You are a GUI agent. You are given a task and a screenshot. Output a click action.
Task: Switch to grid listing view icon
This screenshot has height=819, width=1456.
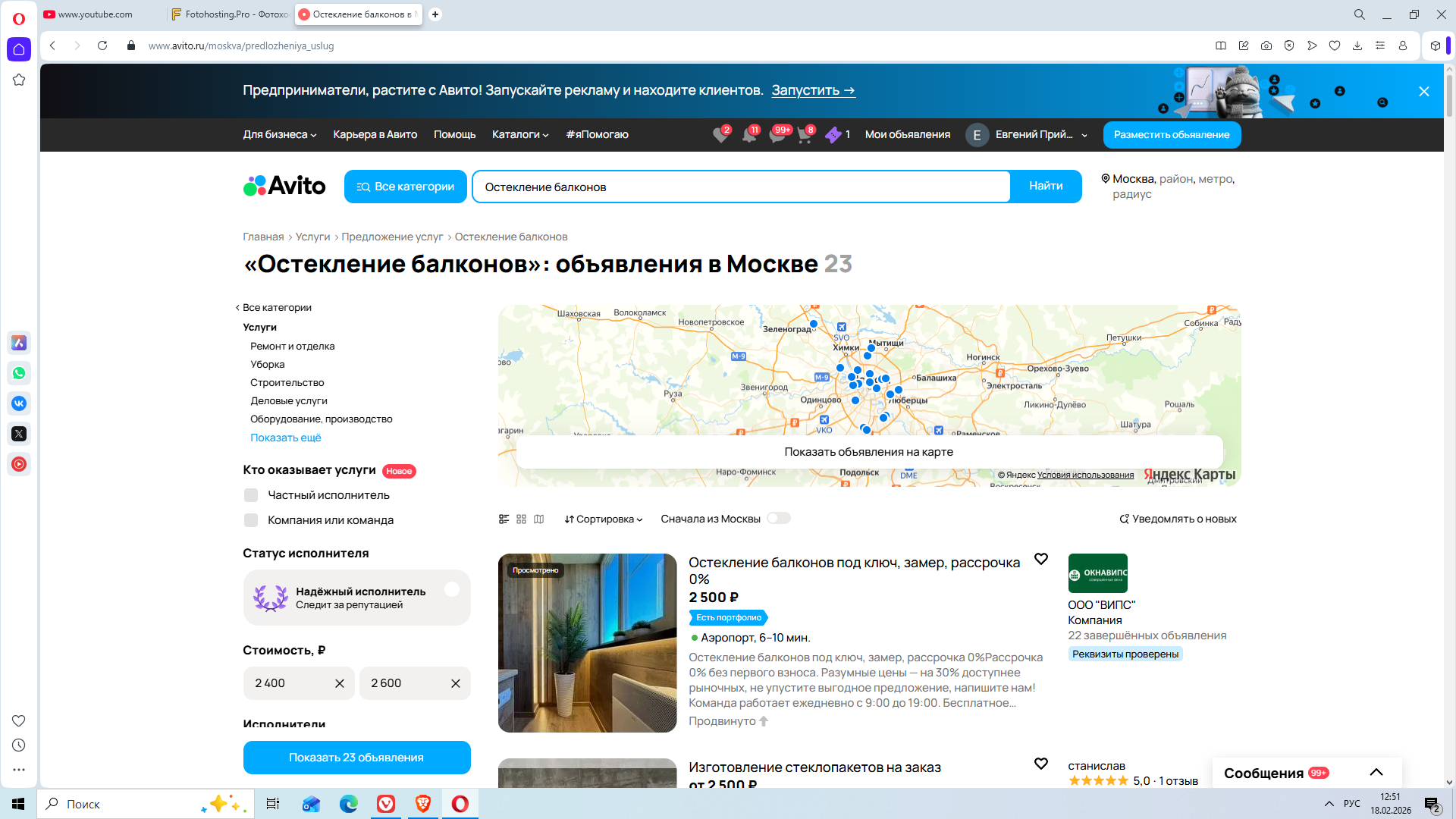521,519
